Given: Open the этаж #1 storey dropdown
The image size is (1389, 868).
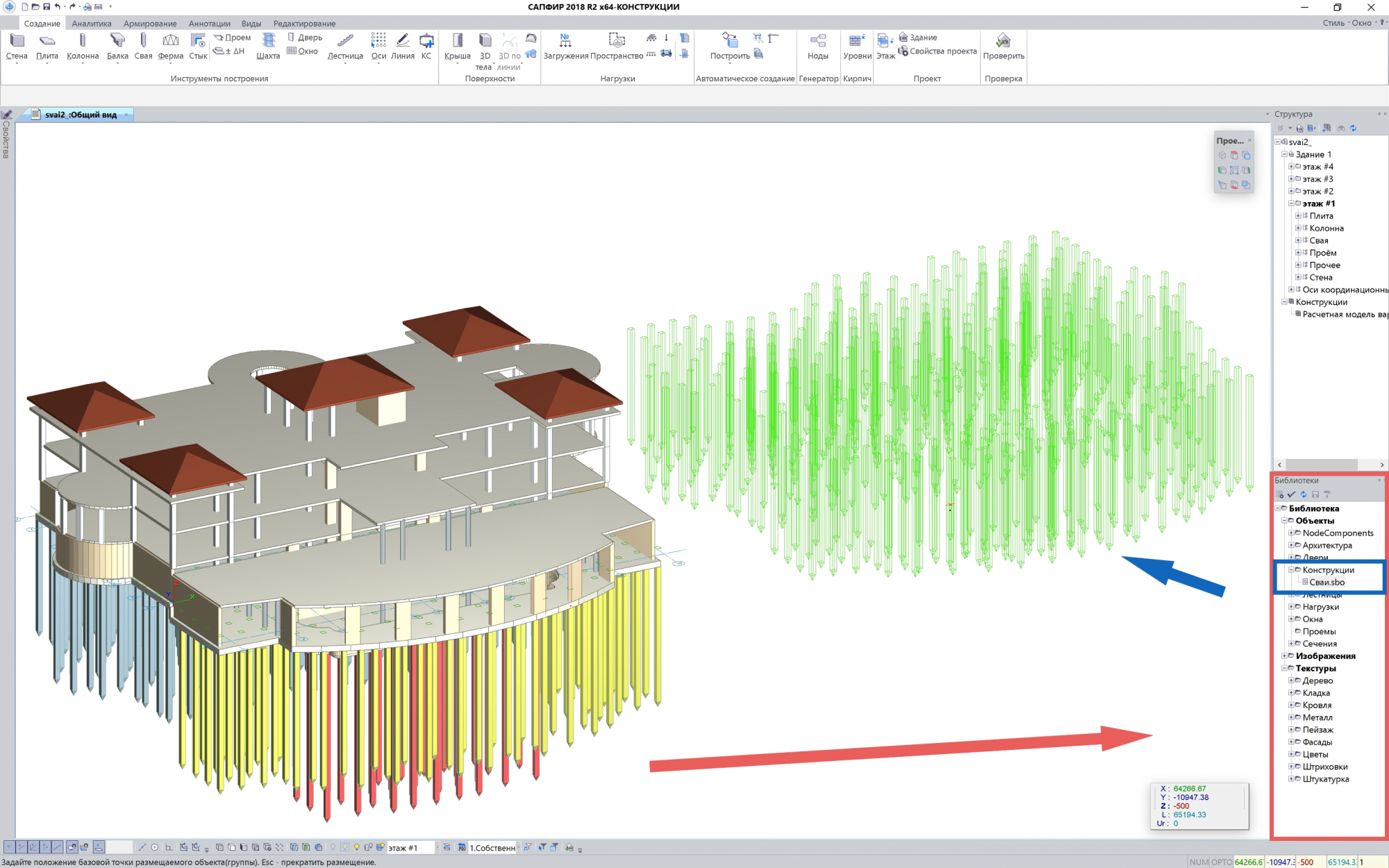Looking at the screenshot, I should (x=437, y=847).
